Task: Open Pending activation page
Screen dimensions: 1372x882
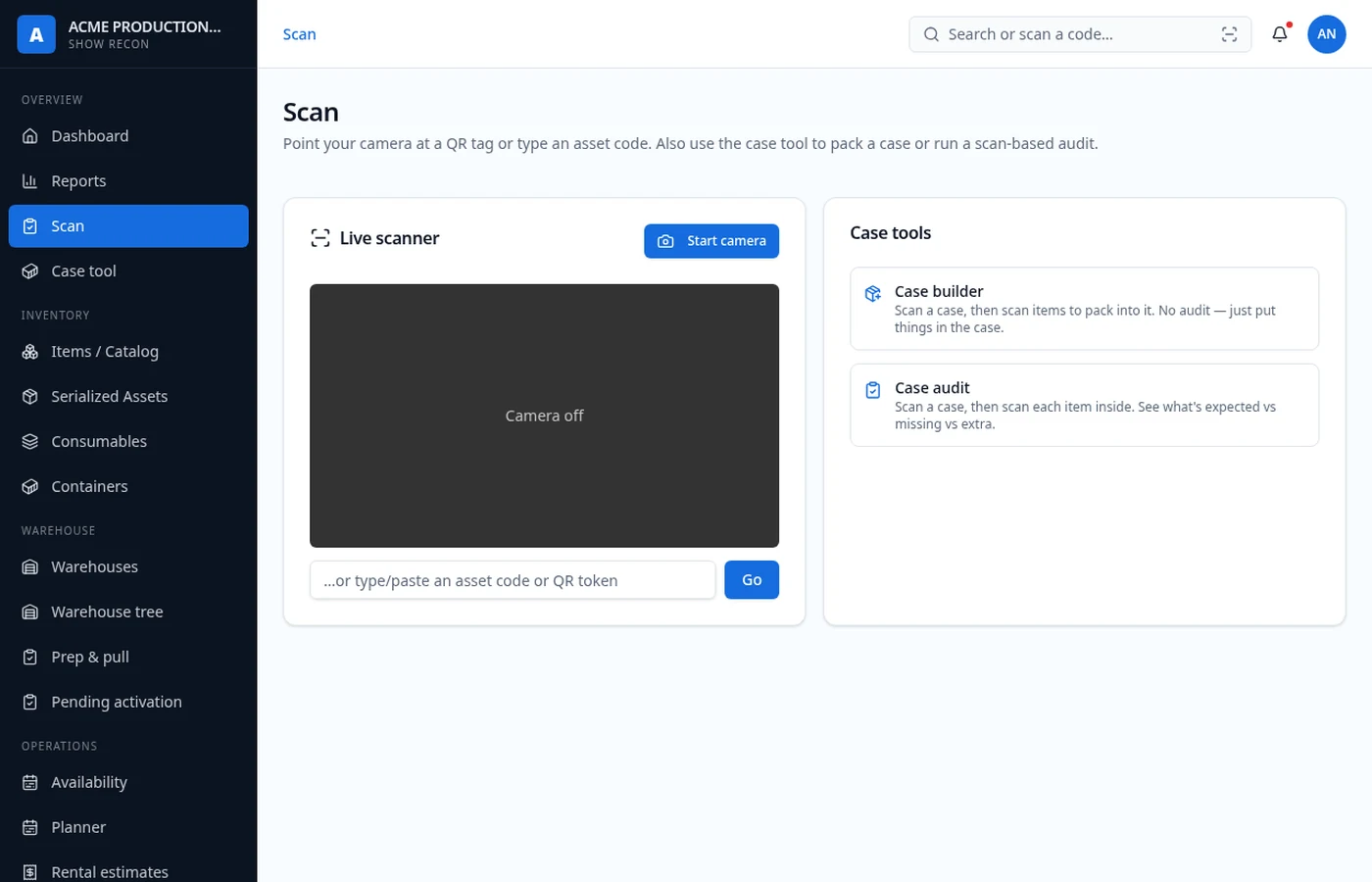Action: 128,703
